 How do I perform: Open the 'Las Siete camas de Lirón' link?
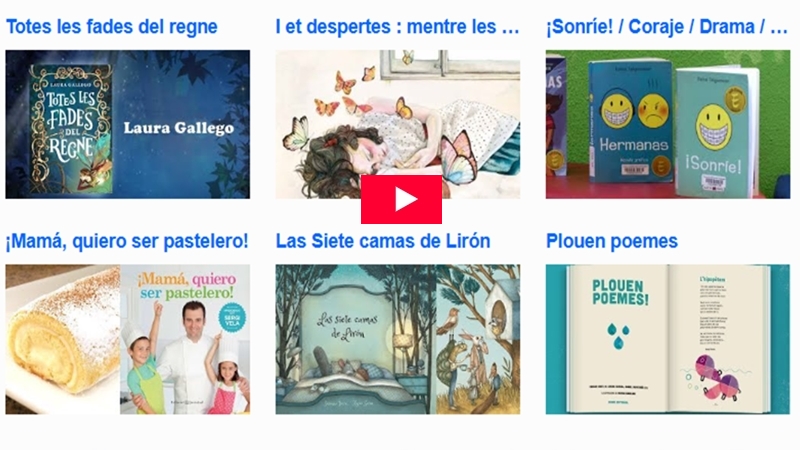(x=383, y=241)
